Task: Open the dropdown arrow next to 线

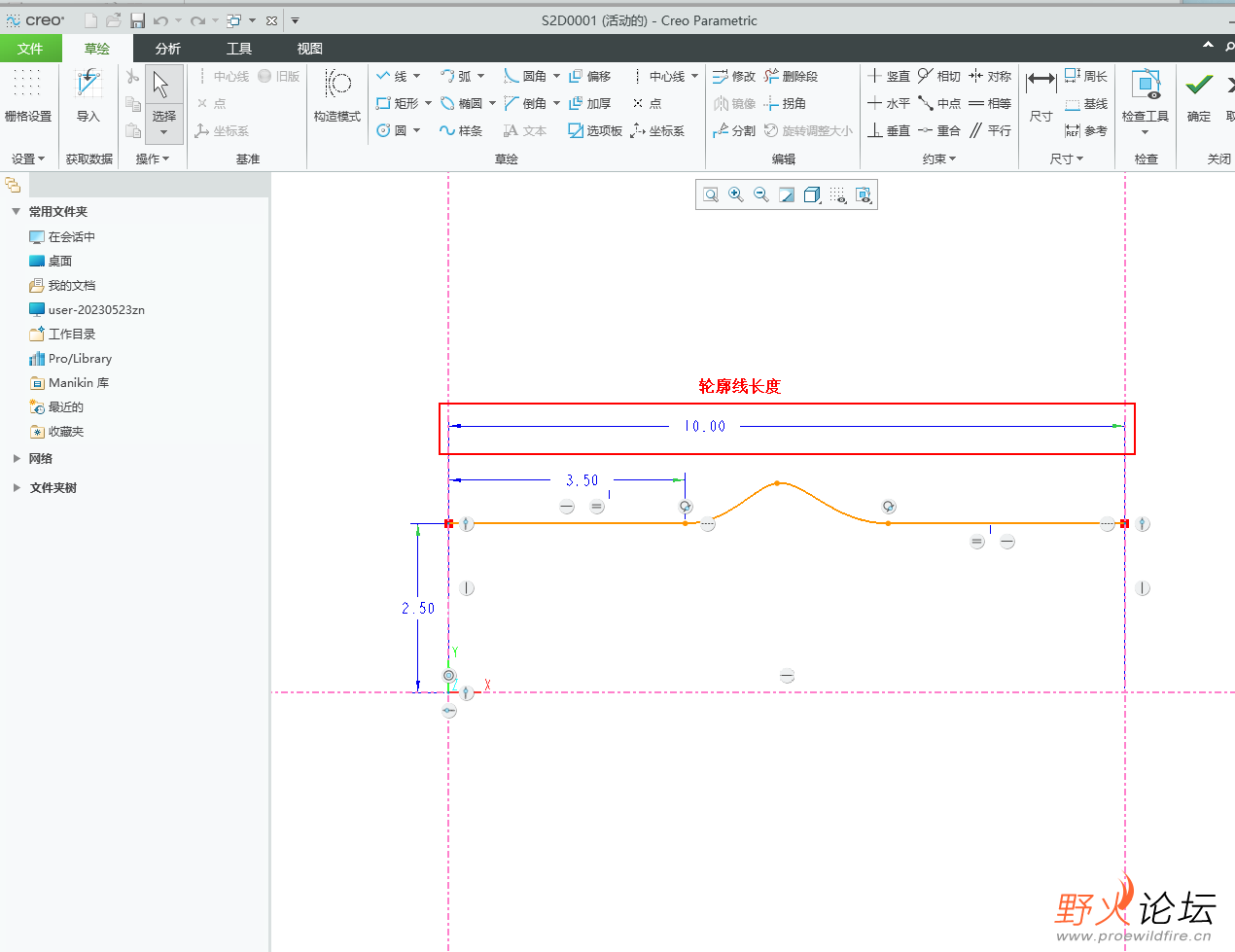Action: [417, 76]
